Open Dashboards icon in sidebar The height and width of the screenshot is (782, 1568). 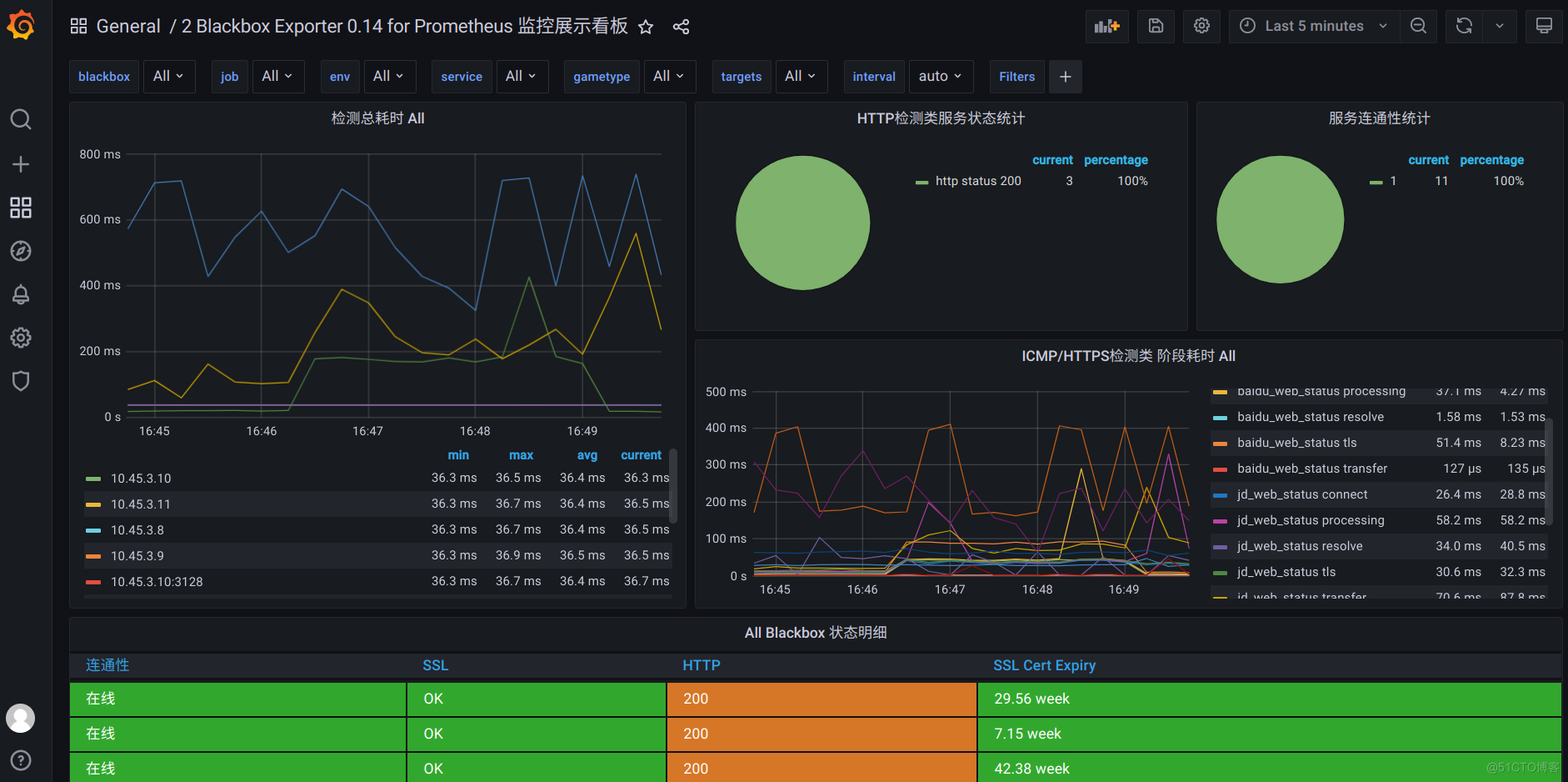pyautogui.click(x=21, y=208)
